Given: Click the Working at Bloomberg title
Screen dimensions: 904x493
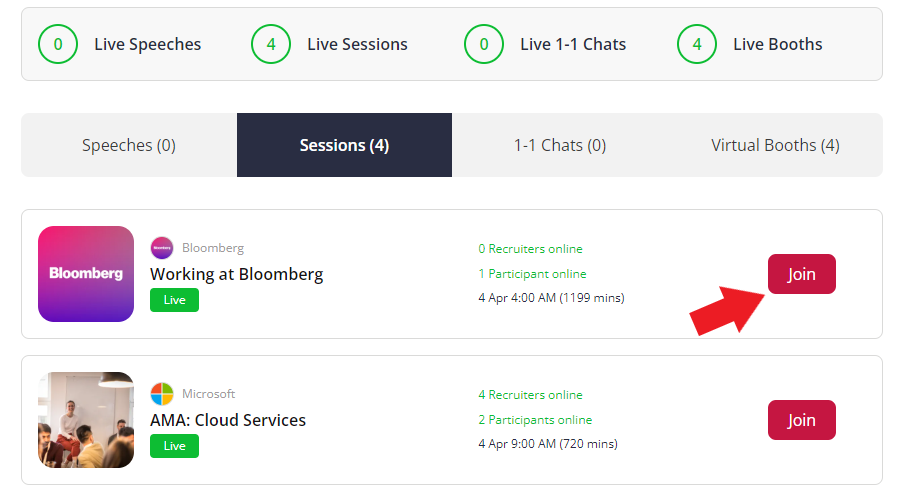Looking at the screenshot, I should pyautogui.click(x=236, y=274).
